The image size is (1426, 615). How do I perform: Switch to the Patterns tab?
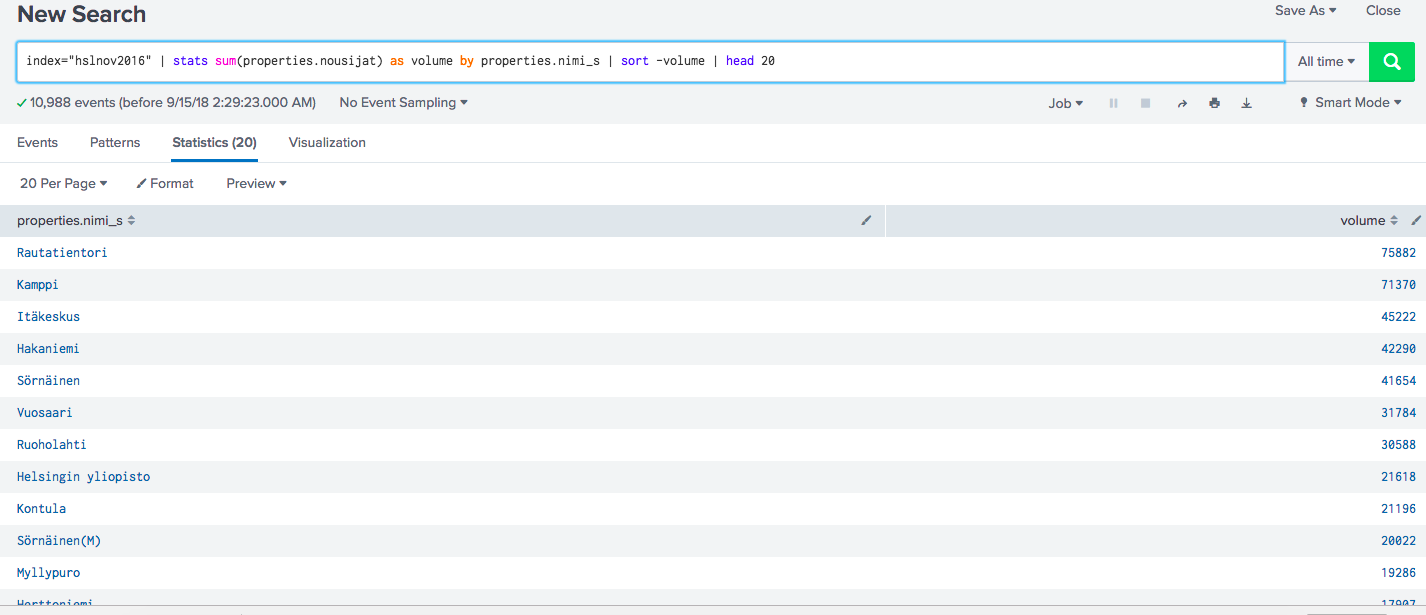pos(114,142)
